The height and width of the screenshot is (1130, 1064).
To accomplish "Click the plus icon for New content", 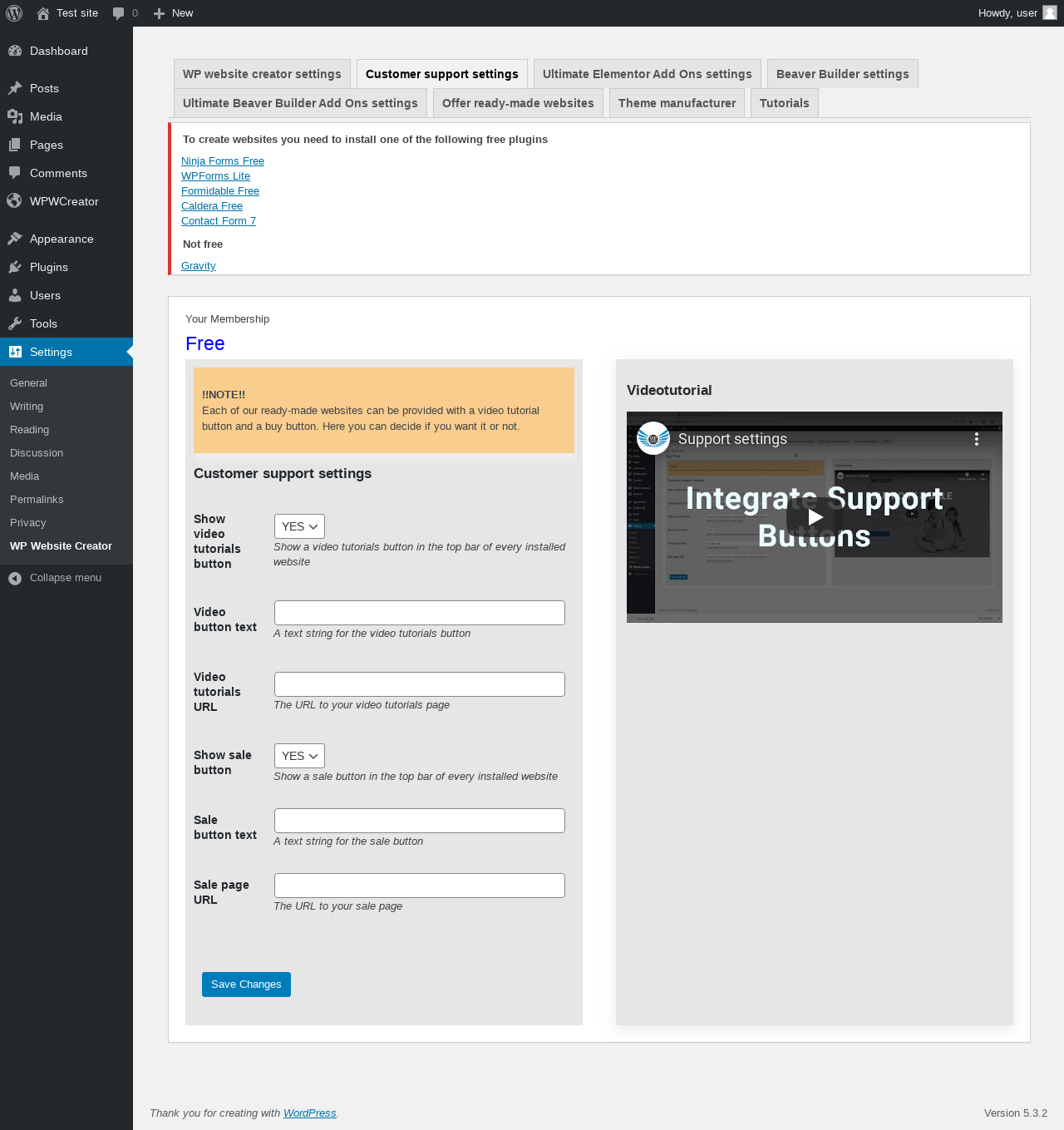I will tap(160, 13).
